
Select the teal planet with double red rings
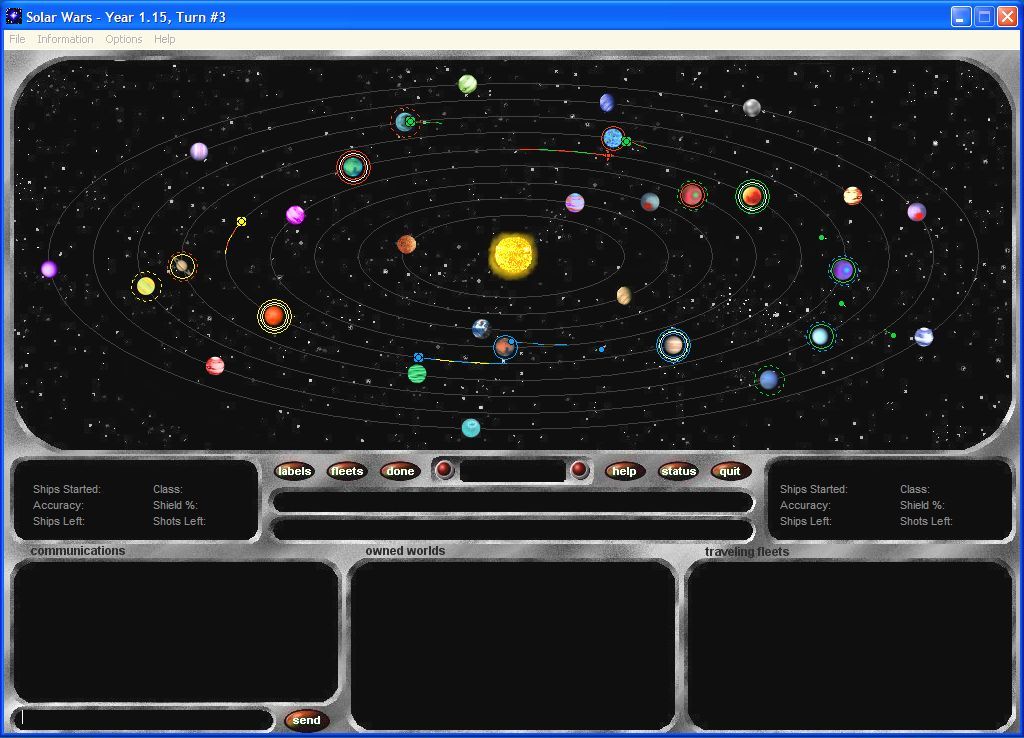point(353,167)
